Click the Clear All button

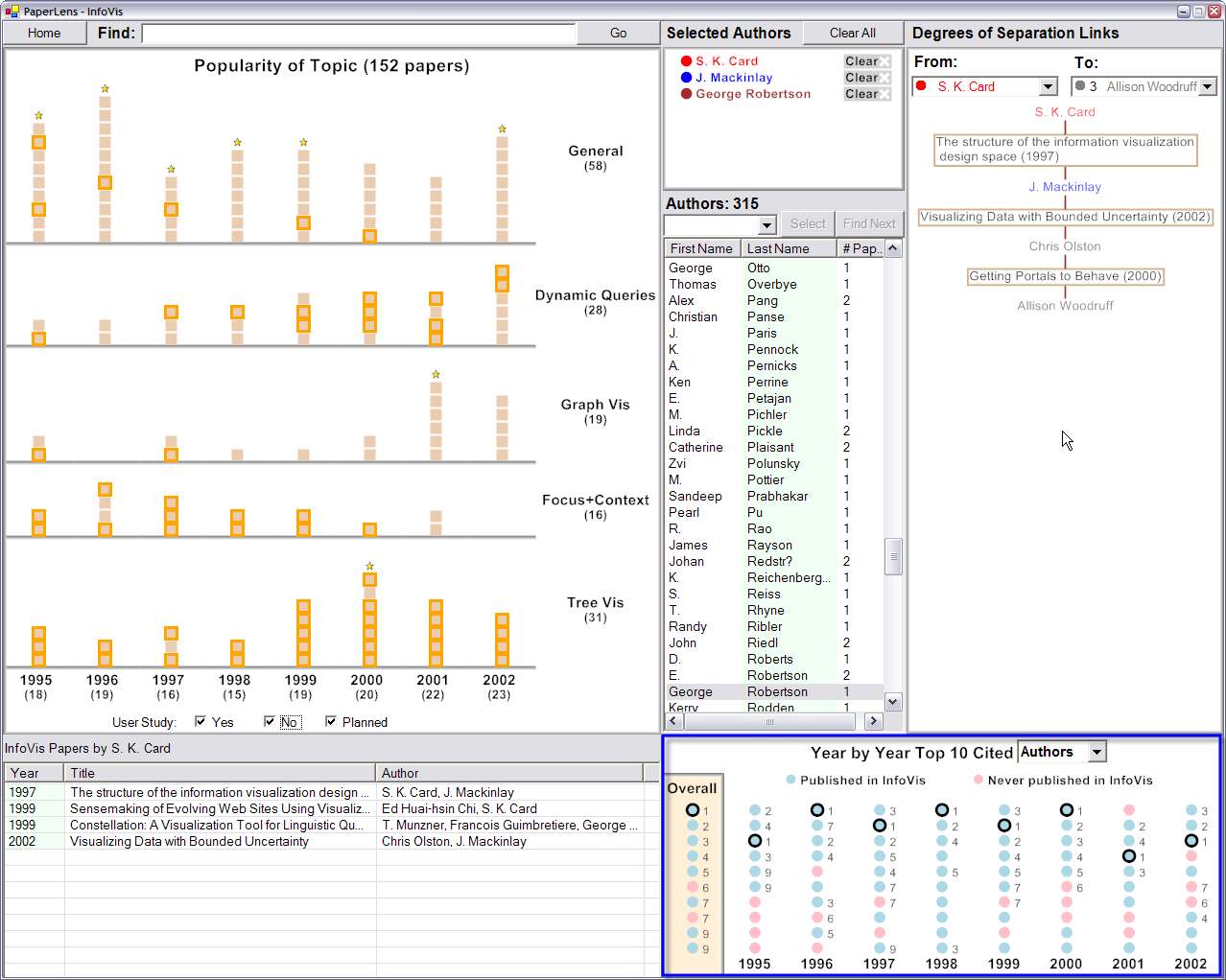852,33
